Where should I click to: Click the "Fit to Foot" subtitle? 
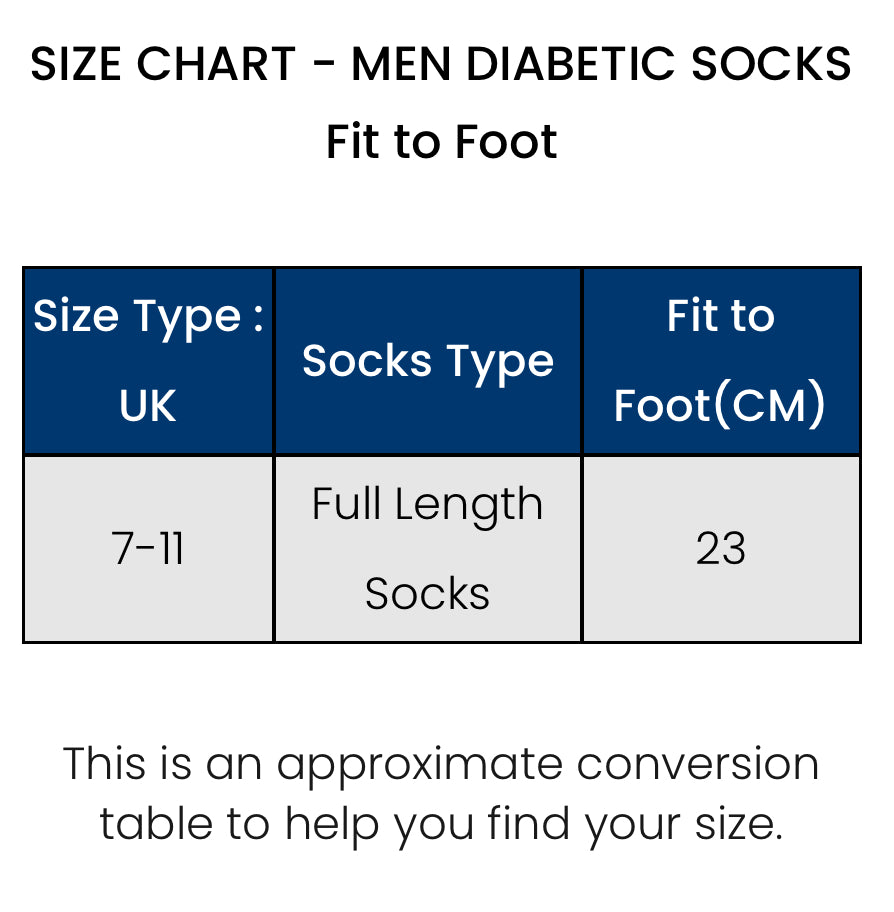coord(441,142)
